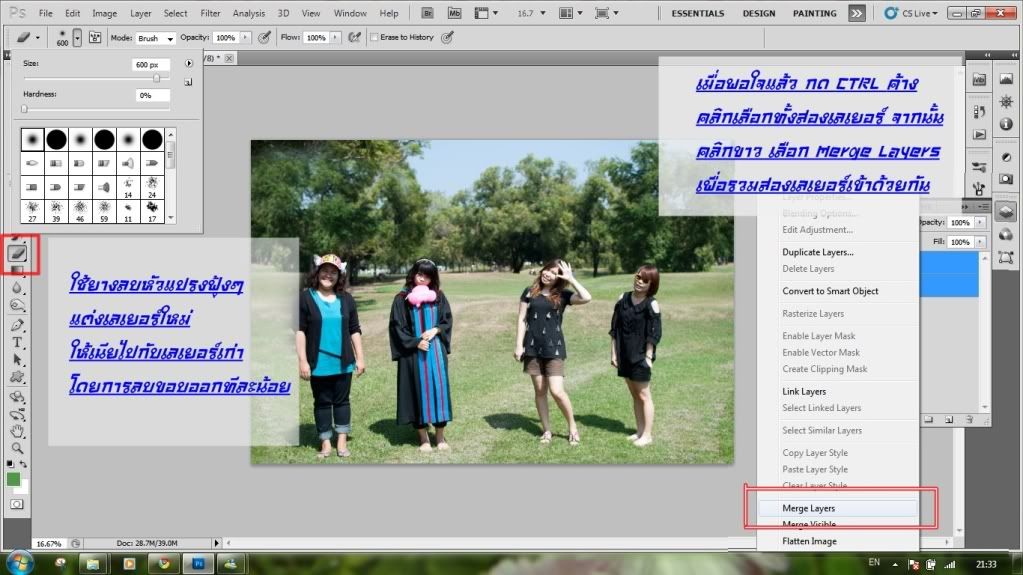
Task: Open the Masks panel icon in the dock
Action: coord(1006,179)
